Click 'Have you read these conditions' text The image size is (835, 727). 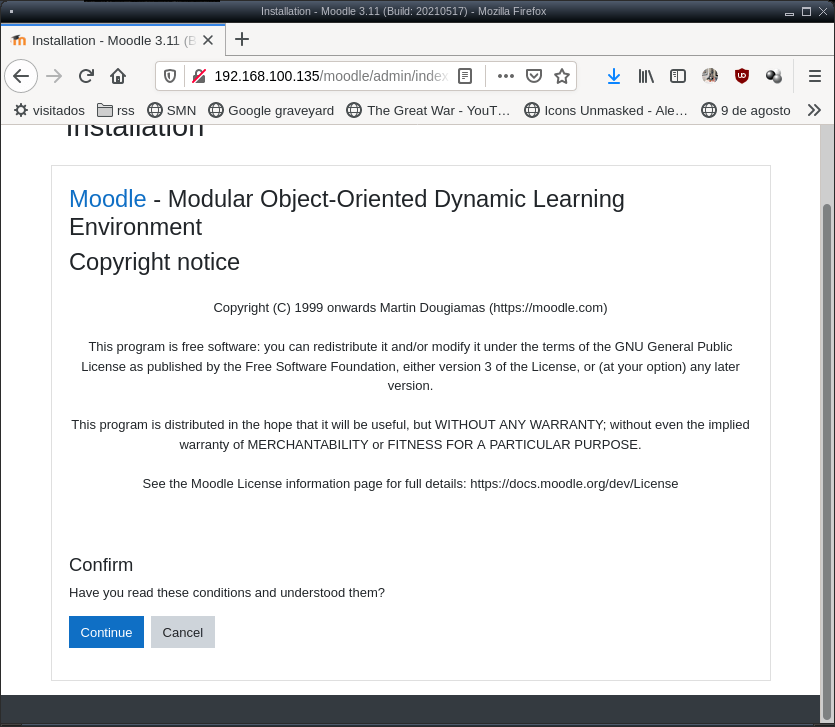coord(227,593)
